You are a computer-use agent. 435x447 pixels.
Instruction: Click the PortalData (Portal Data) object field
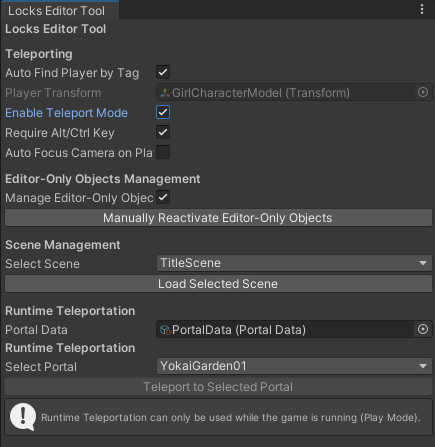pyautogui.click(x=294, y=330)
